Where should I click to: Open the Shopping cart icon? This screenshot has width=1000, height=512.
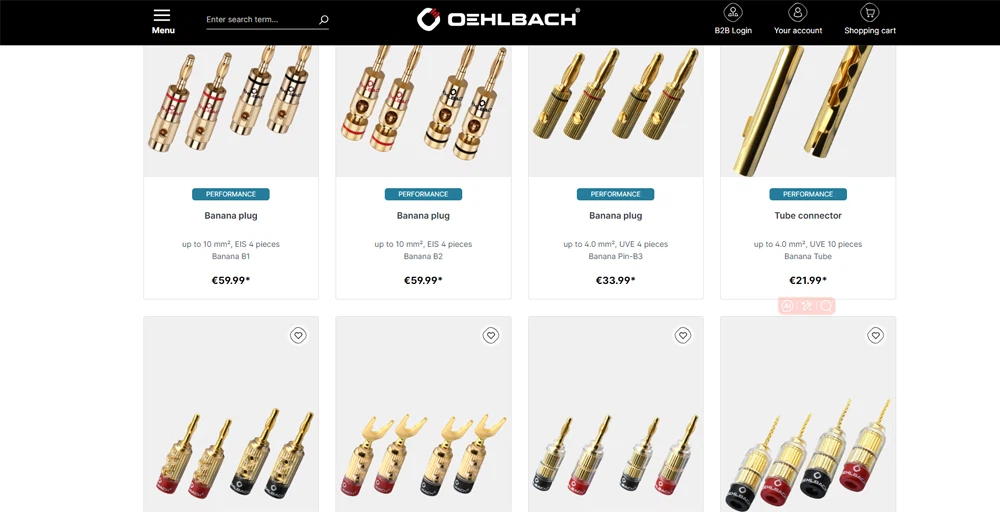coord(869,12)
